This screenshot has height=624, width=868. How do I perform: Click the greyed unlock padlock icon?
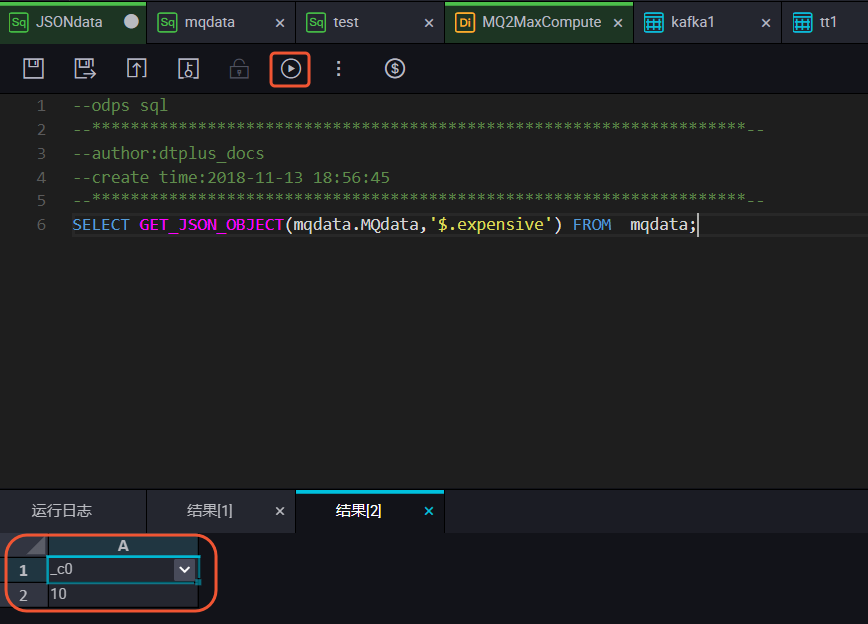click(x=239, y=69)
